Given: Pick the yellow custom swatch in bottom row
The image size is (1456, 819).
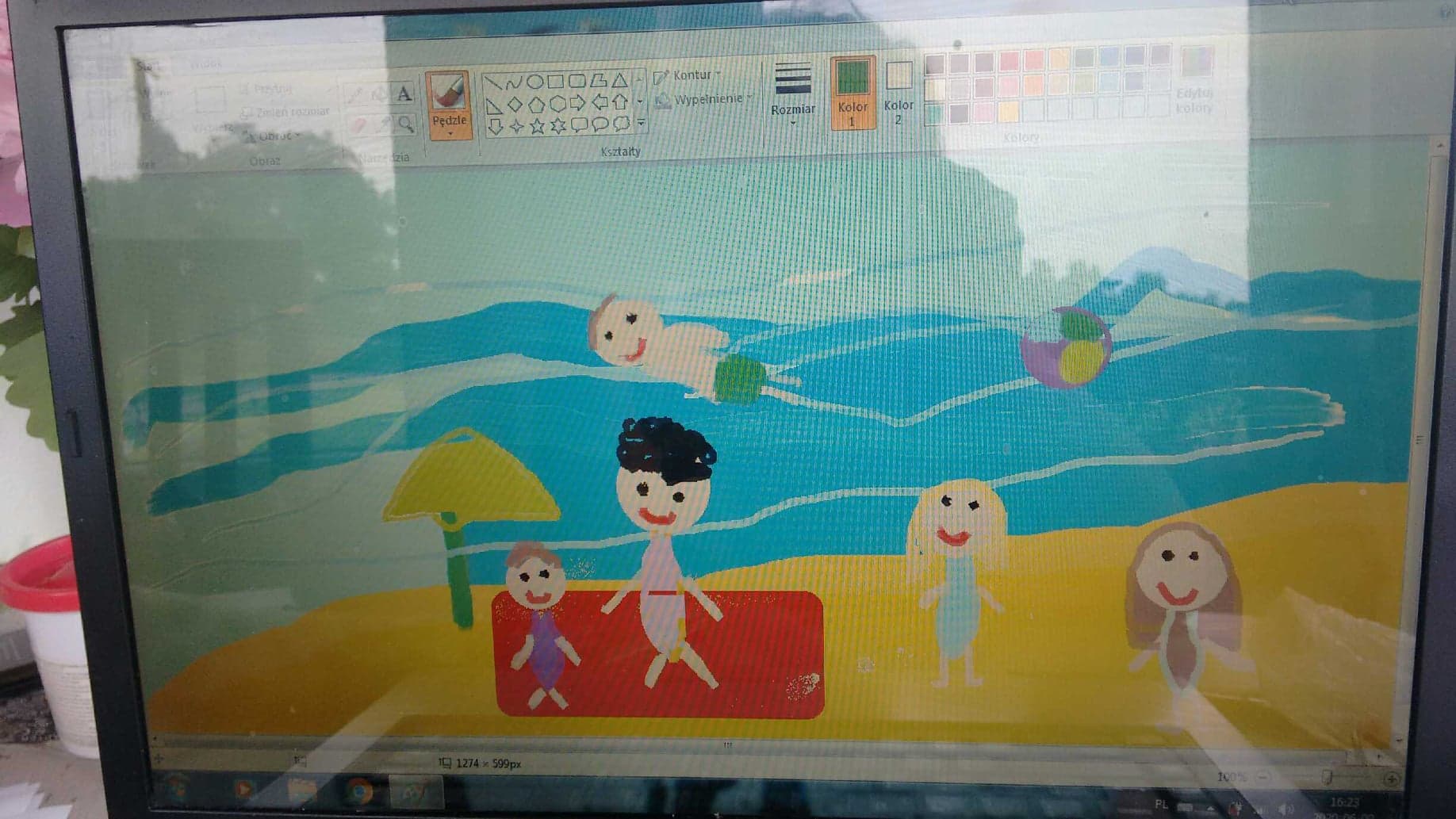Looking at the screenshot, I should tap(1008, 111).
